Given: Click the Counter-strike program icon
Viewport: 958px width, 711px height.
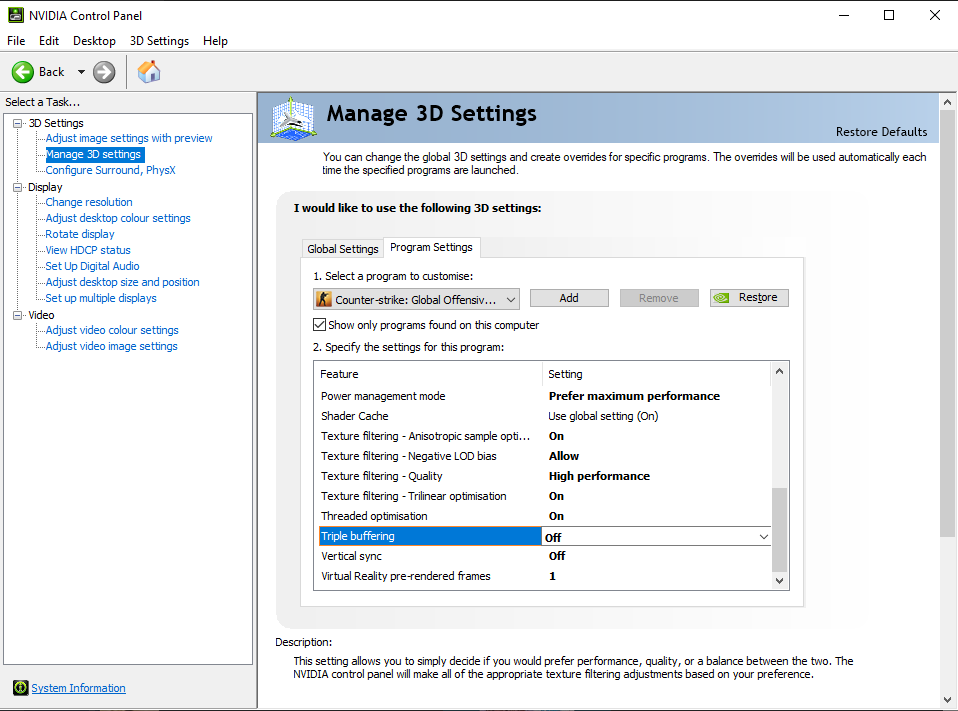Looking at the screenshot, I should pos(324,299).
